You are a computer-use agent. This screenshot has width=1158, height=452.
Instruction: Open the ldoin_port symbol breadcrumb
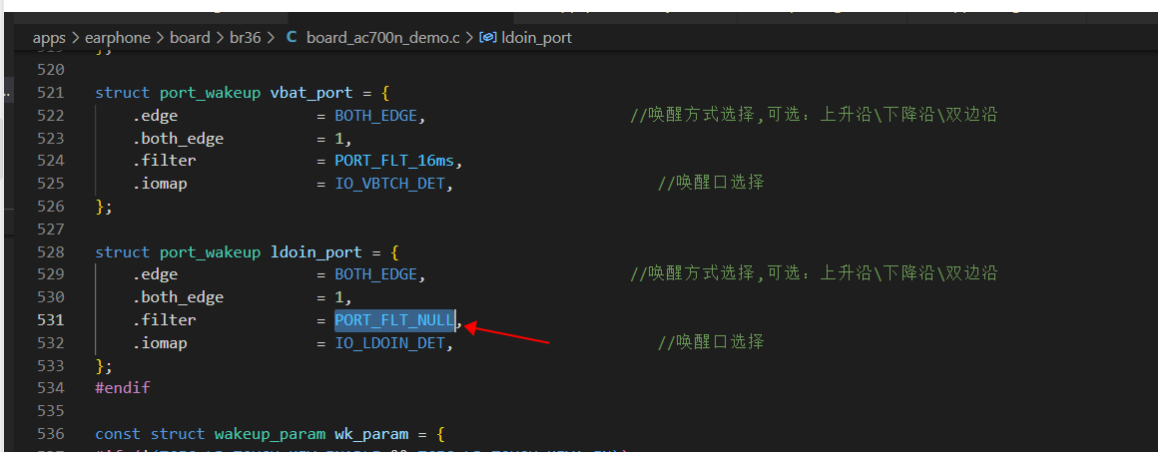(537, 37)
